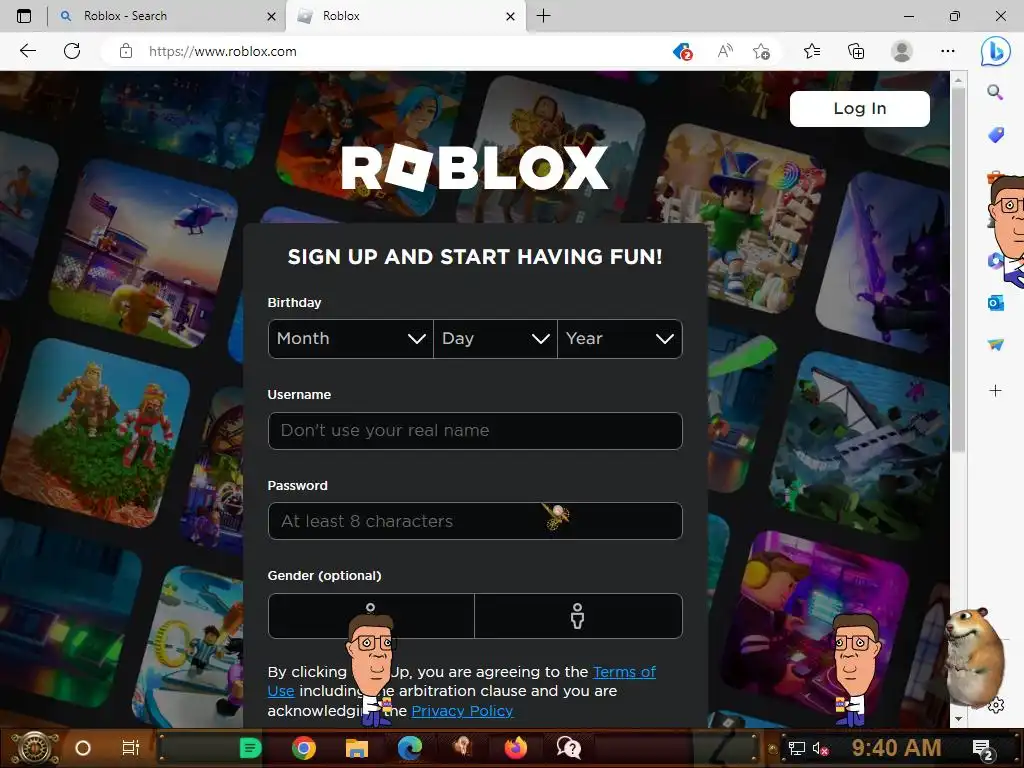Click the sign up heading text

[475, 257]
